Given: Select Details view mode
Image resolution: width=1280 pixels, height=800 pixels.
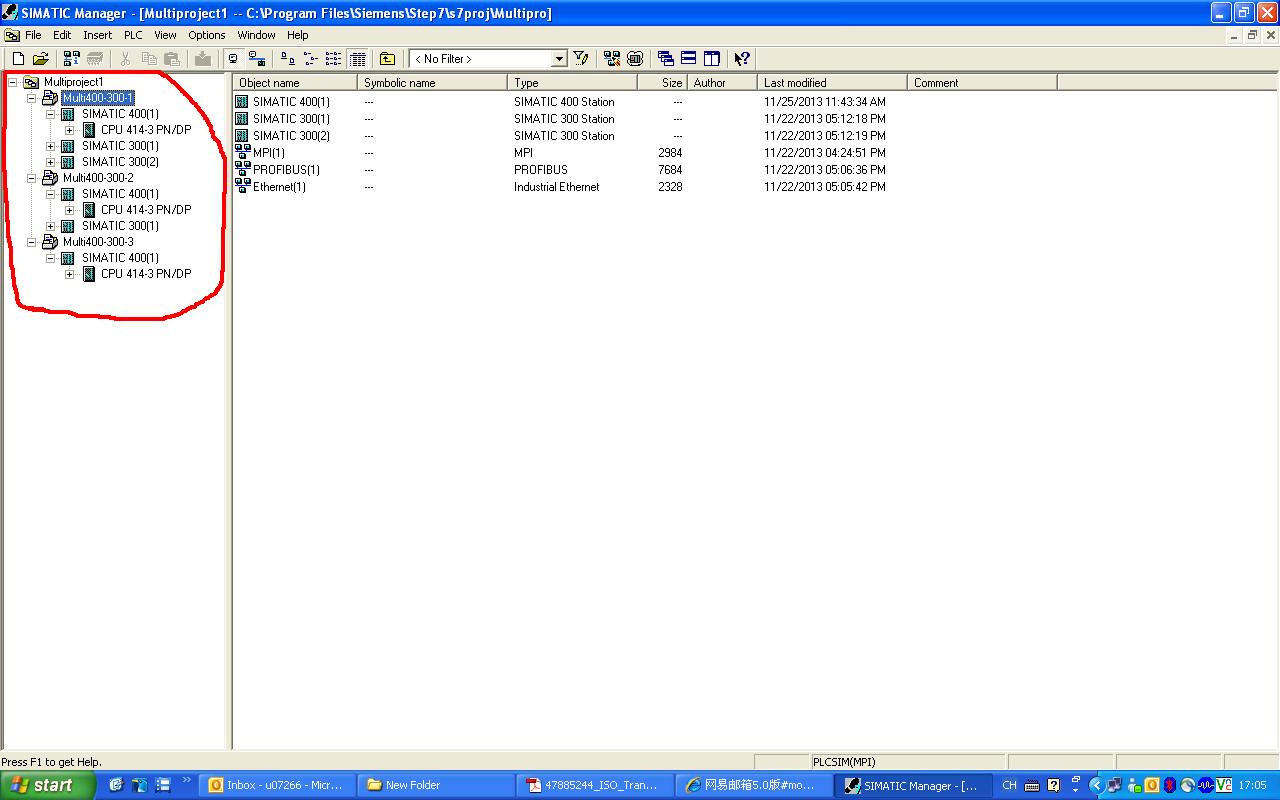Looking at the screenshot, I should tap(357, 59).
